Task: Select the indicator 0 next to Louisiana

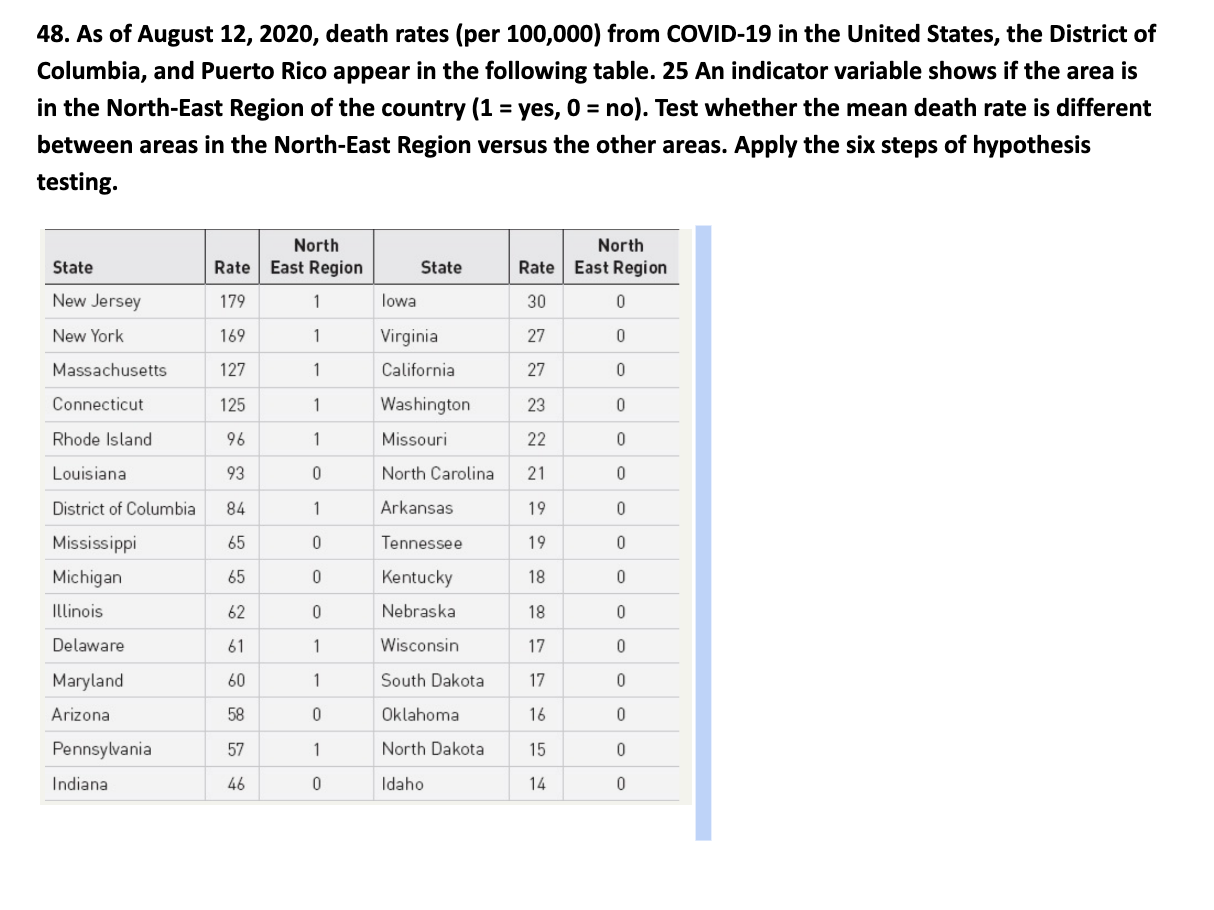Action: [x=316, y=473]
